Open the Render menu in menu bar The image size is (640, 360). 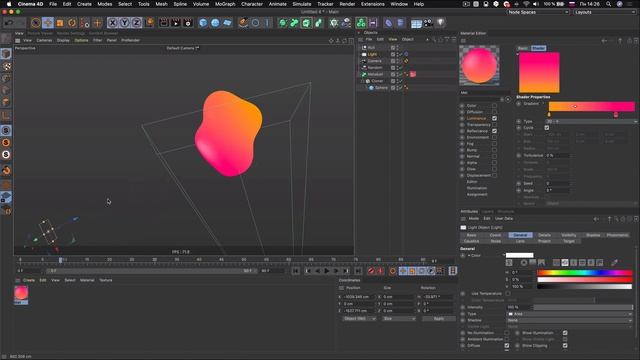[347, 4]
